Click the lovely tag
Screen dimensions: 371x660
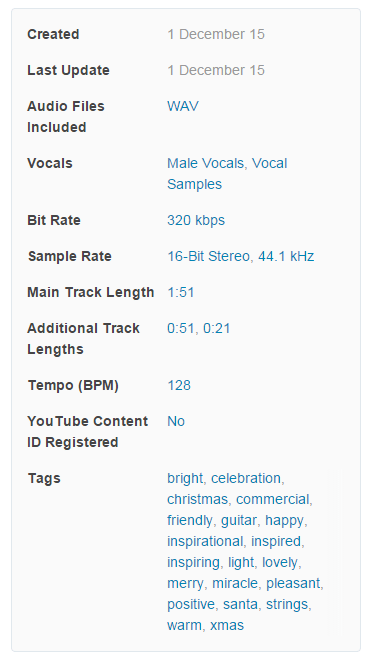pos(280,563)
